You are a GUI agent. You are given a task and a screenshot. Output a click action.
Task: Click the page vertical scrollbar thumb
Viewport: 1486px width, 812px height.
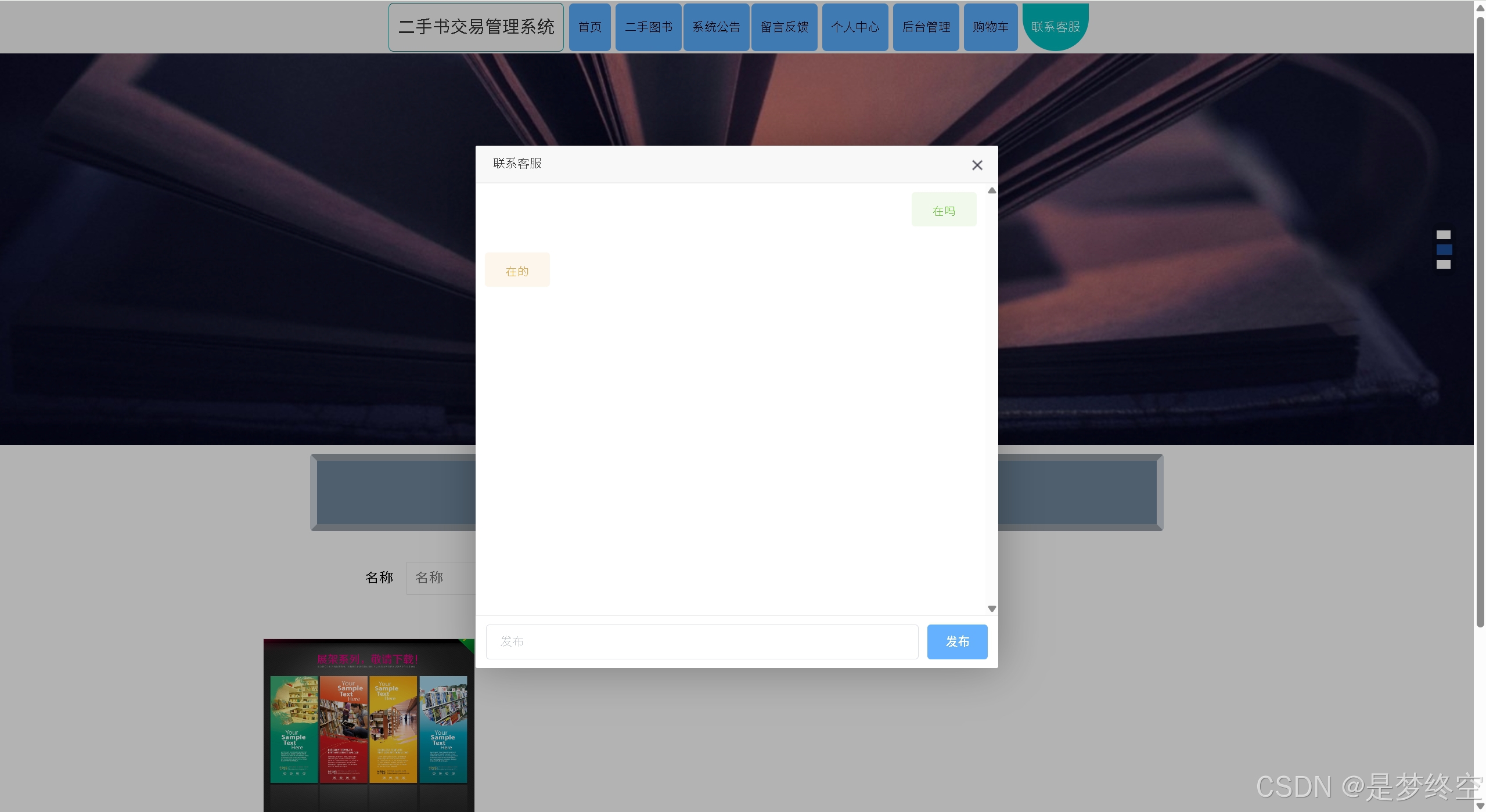pos(1480,322)
